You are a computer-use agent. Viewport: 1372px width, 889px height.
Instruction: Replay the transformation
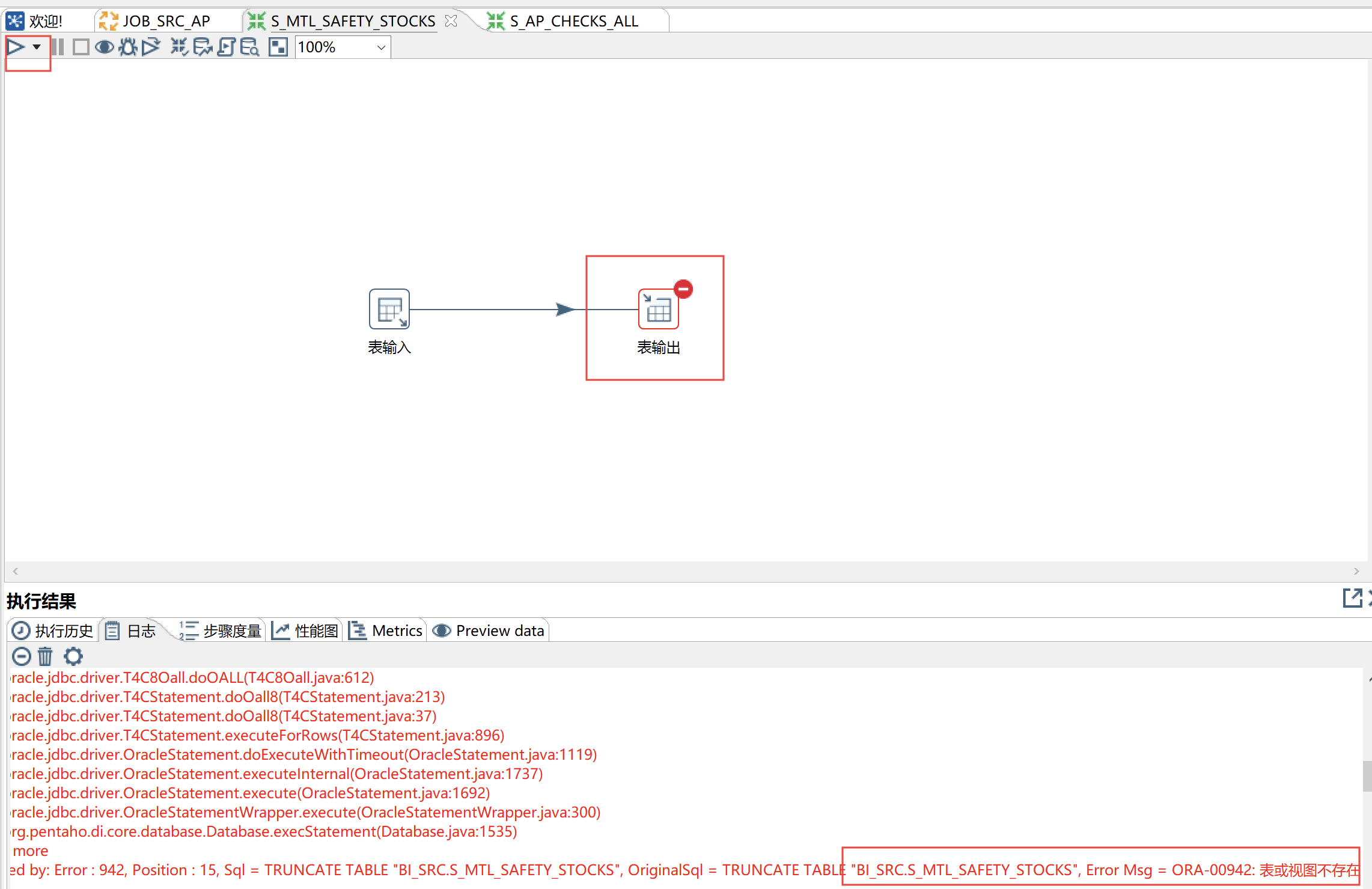tap(151, 47)
